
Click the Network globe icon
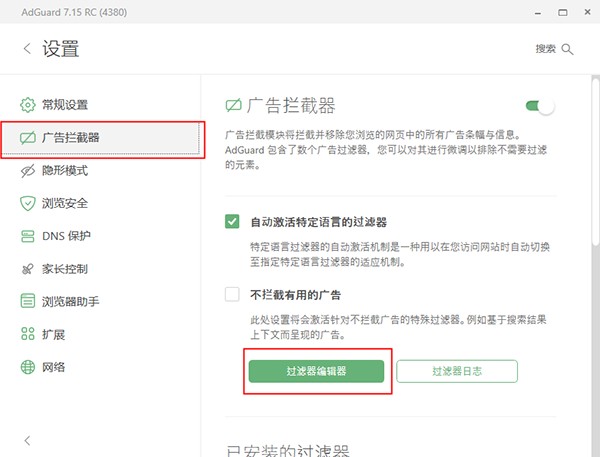(x=27, y=367)
